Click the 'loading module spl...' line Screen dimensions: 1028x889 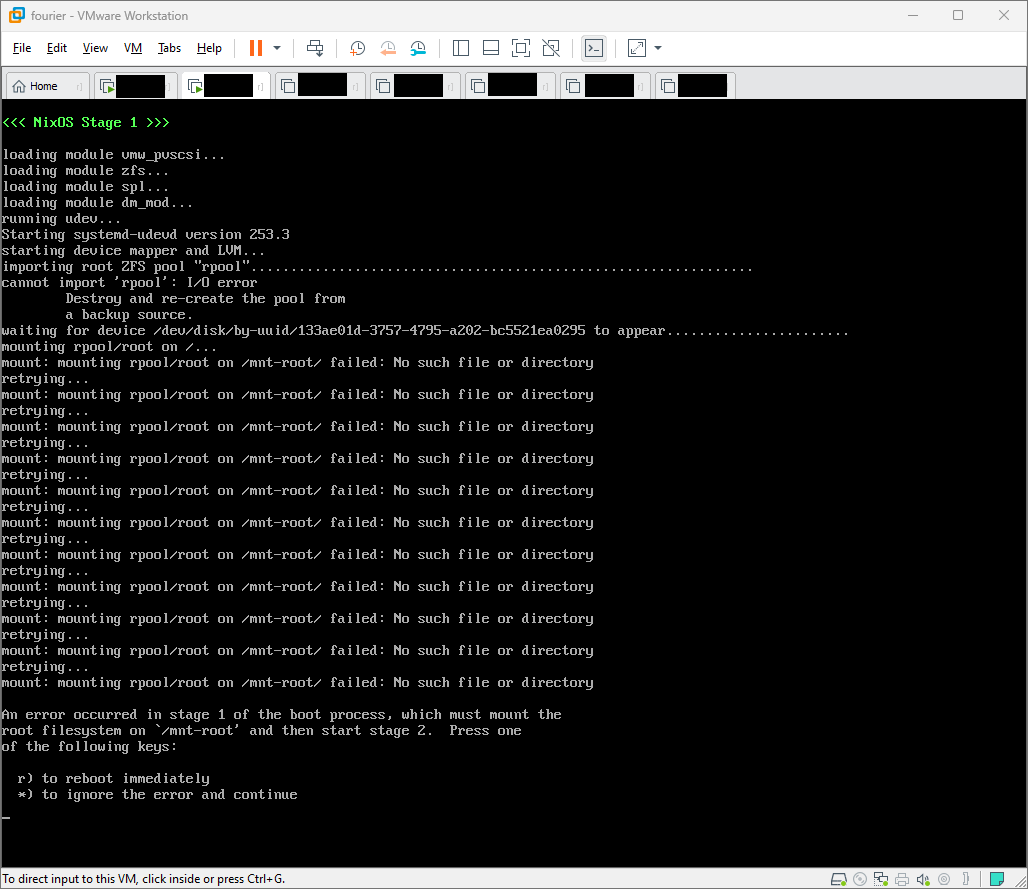tap(85, 187)
